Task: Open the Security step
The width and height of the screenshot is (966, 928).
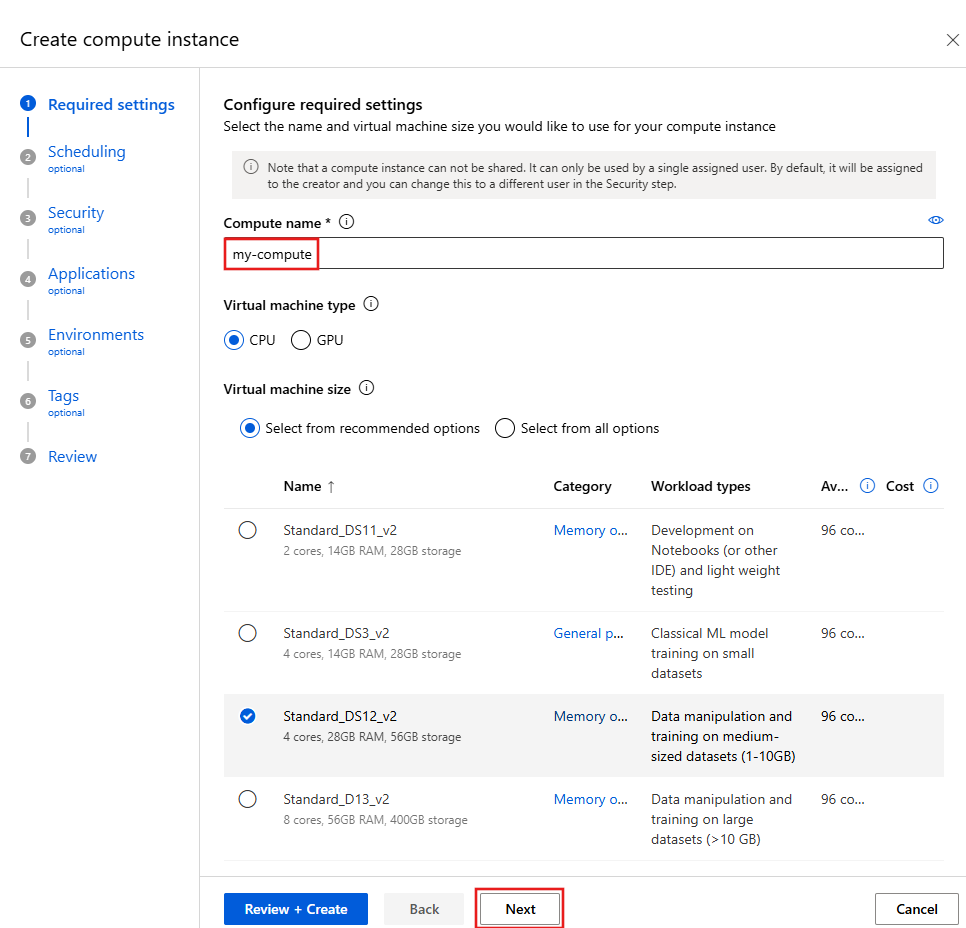Action: tap(75, 212)
